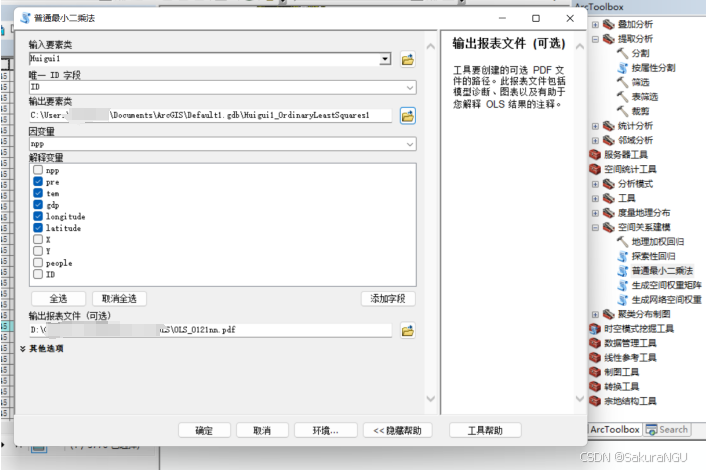Select 线性参考工具 in ArcToolbox
The height and width of the screenshot is (470, 706).
click(x=630, y=357)
